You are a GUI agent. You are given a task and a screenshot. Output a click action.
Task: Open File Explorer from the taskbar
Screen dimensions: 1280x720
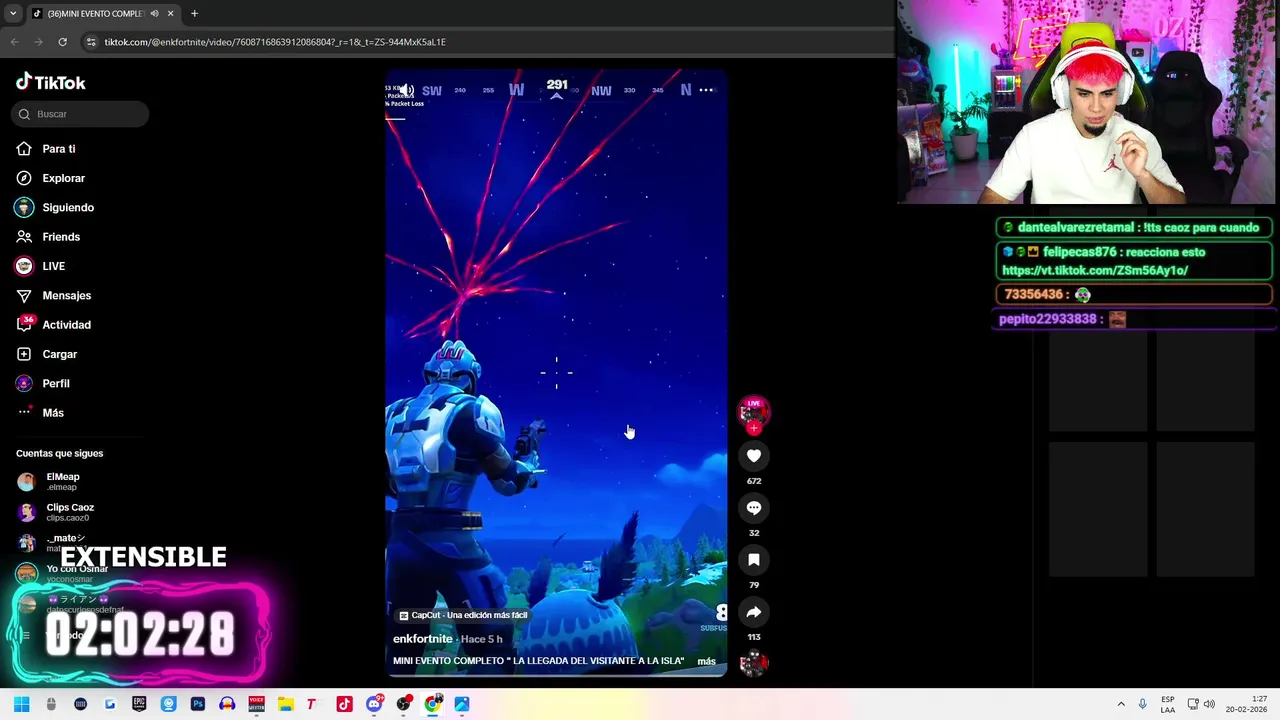tap(285, 704)
